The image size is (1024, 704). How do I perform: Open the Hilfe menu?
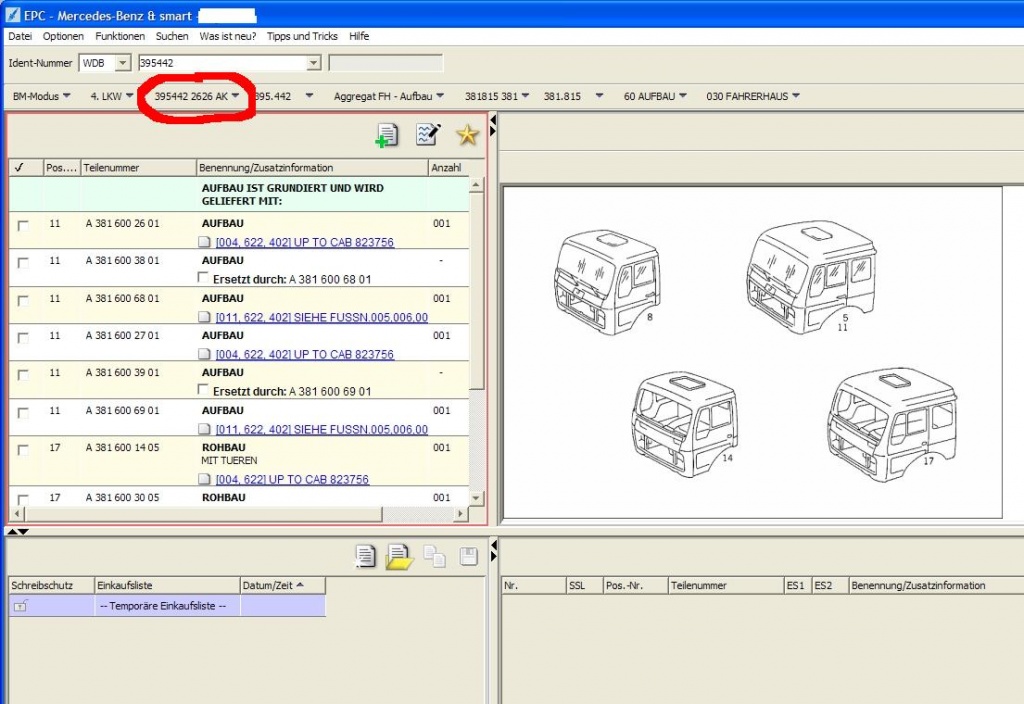tap(359, 37)
